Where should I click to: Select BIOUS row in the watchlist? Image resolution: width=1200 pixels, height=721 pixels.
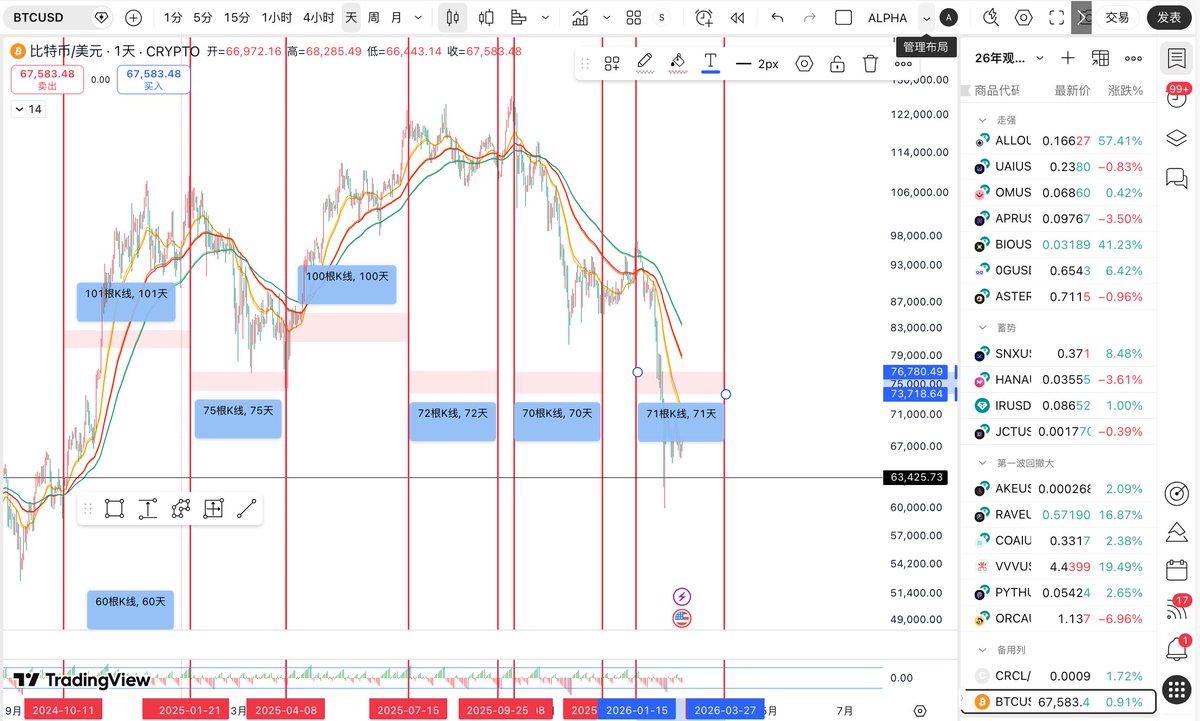click(1059, 244)
